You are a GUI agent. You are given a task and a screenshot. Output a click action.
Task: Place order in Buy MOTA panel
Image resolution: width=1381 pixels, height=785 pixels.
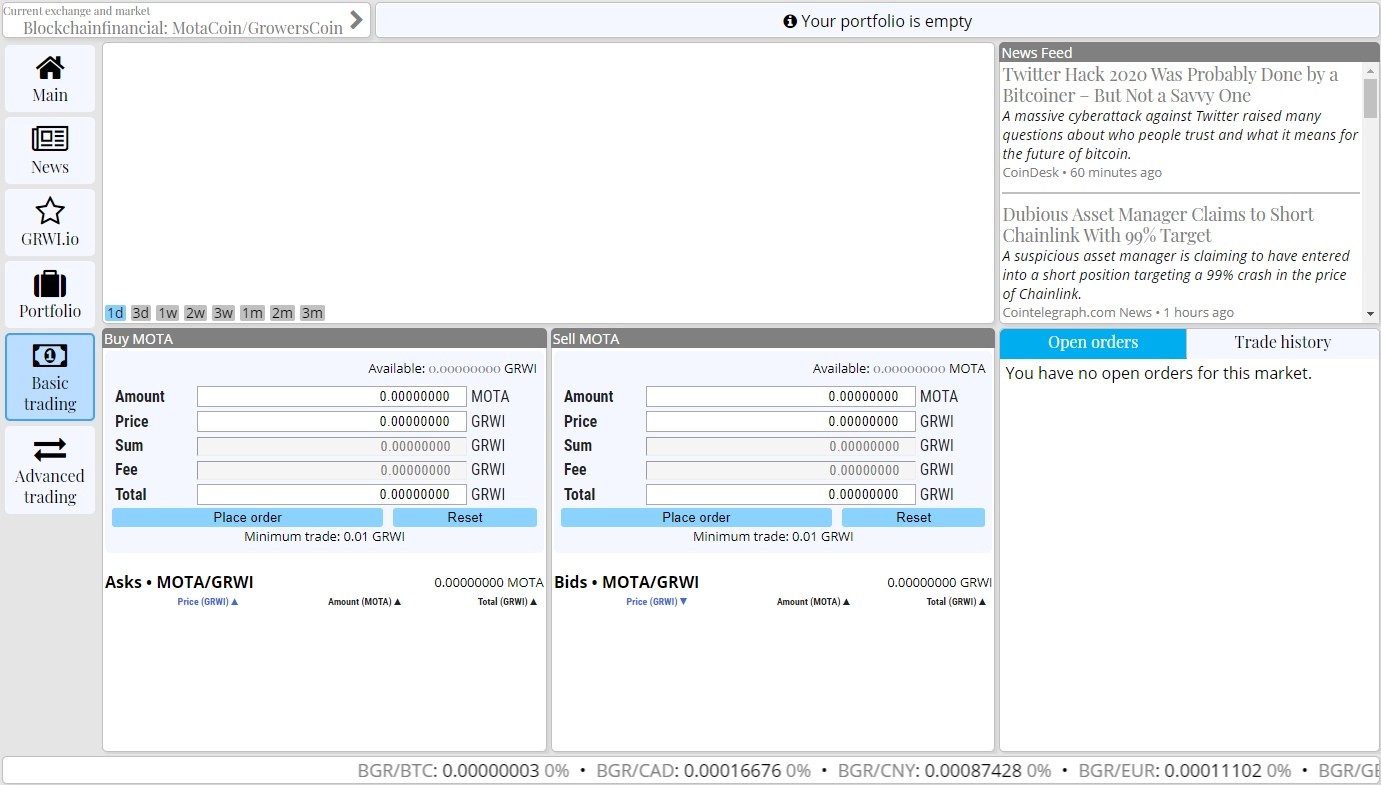(x=247, y=517)
